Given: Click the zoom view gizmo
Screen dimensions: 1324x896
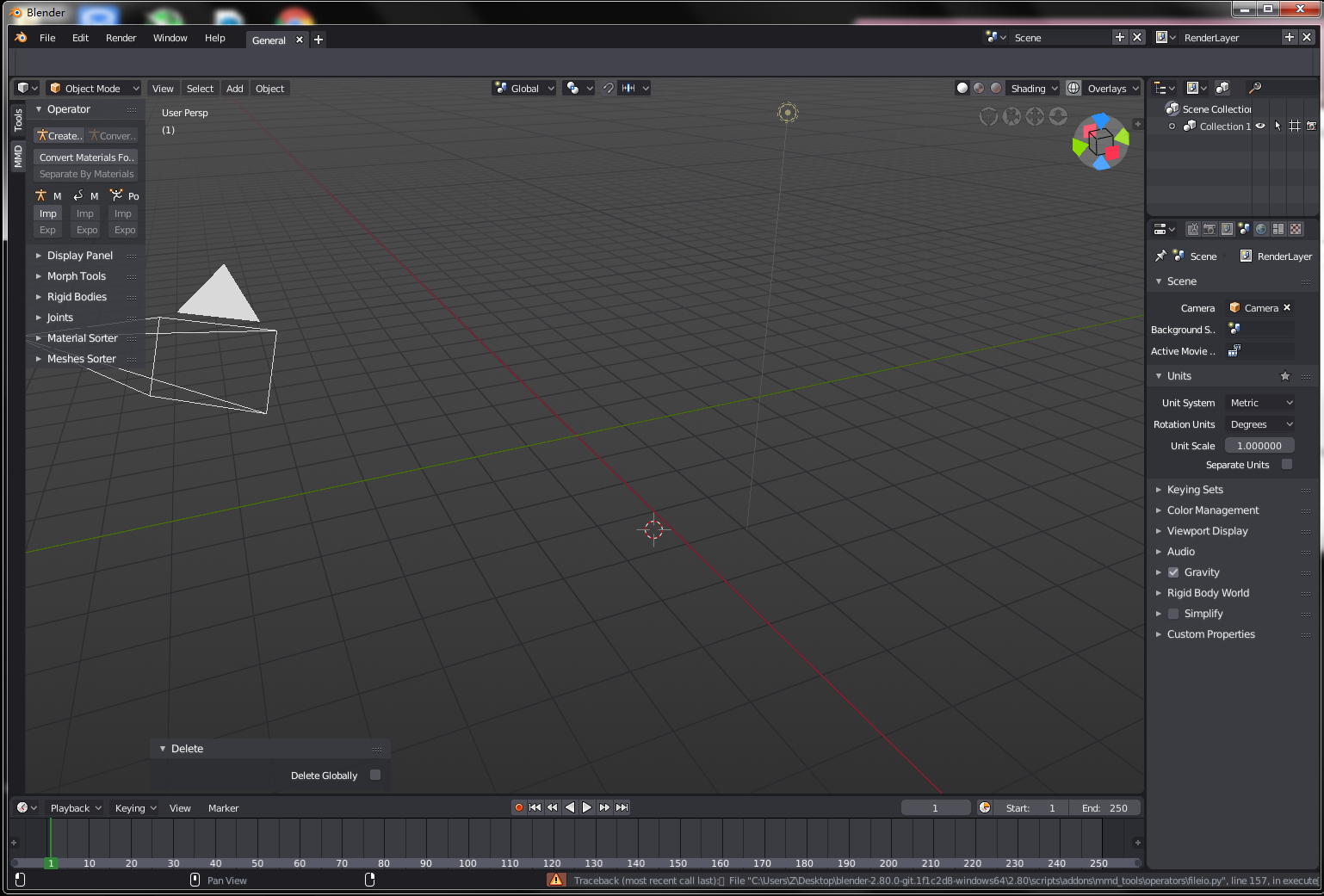Looking at the screenshot, I should [x=1058, y=116].
